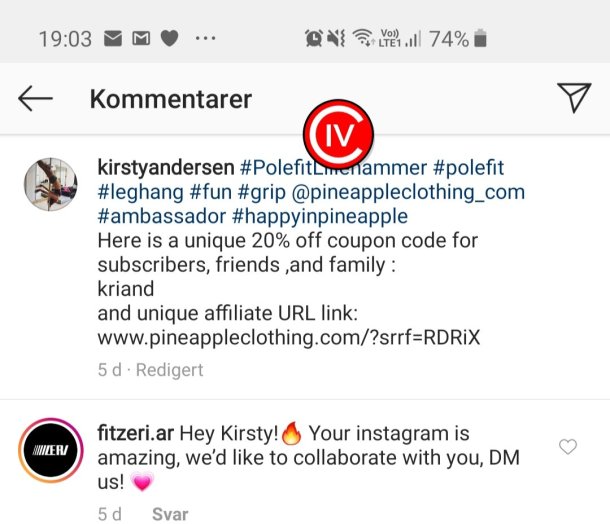Image resolution: width=610 pixels, height=524 pixels.
Task: Tap the #polefit hashtag
Action: [468, 168]
